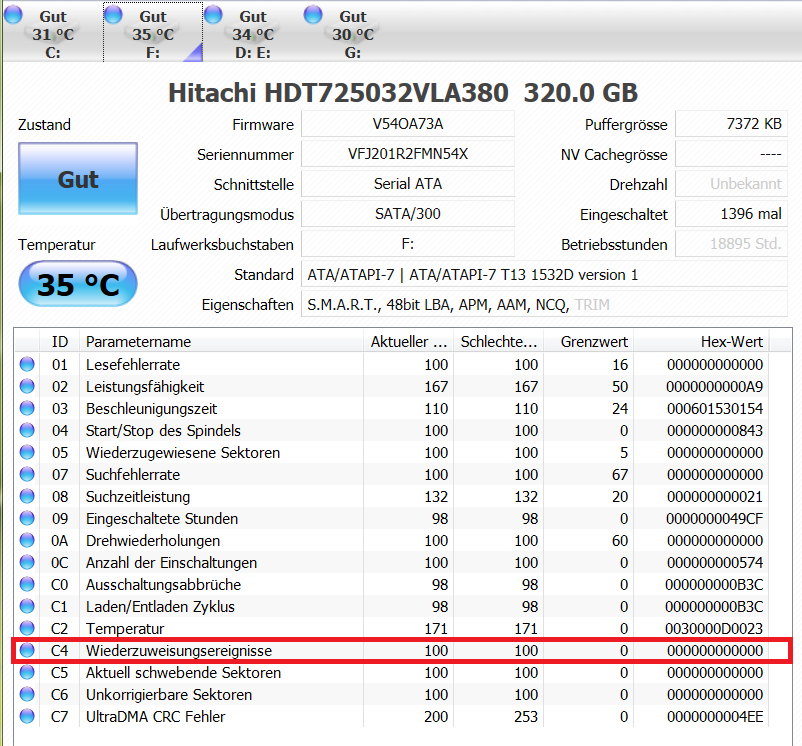
Task: Select drive G: tab showing 30 °C
Action: 353,32
